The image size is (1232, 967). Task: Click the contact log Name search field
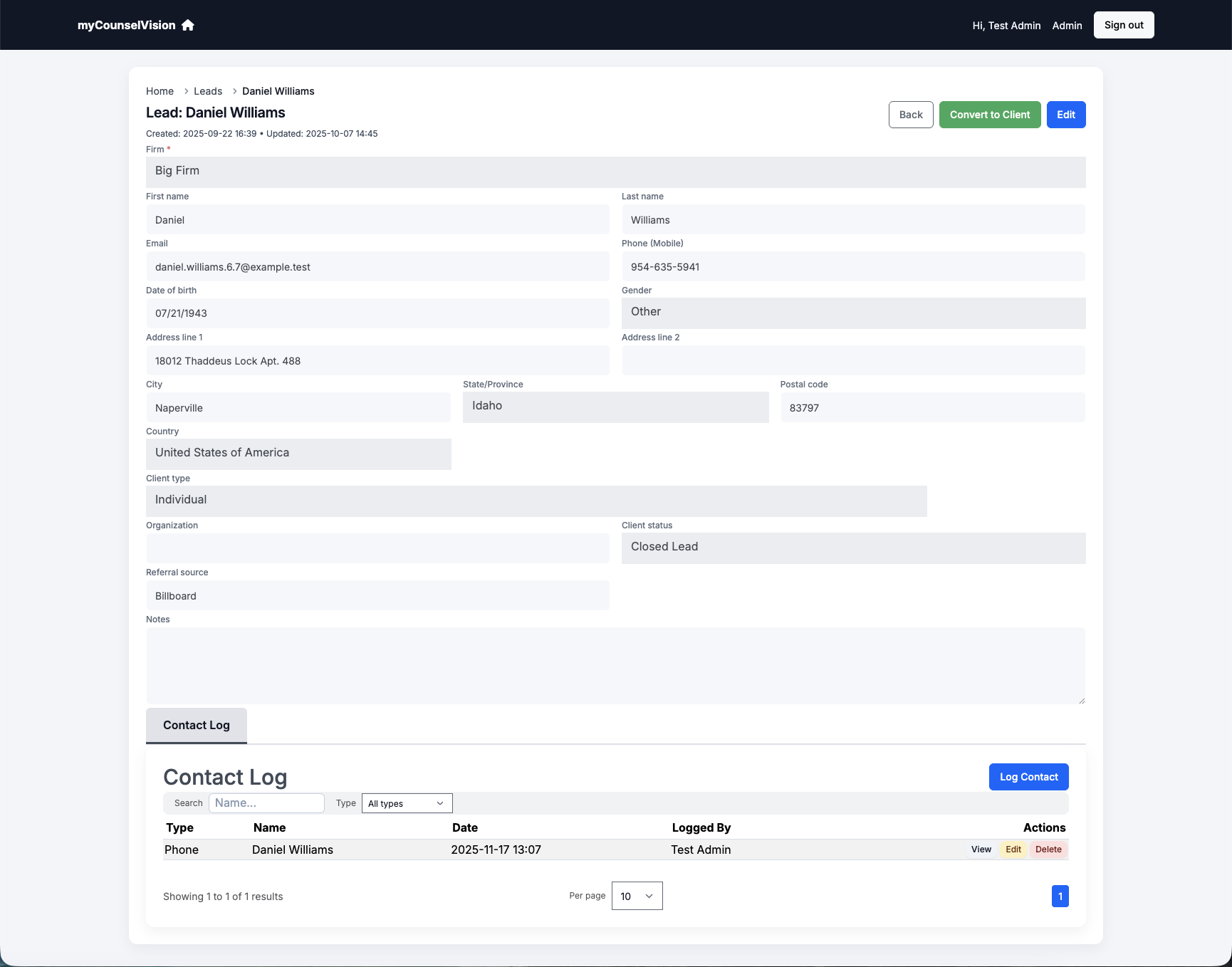click(266, 803)
